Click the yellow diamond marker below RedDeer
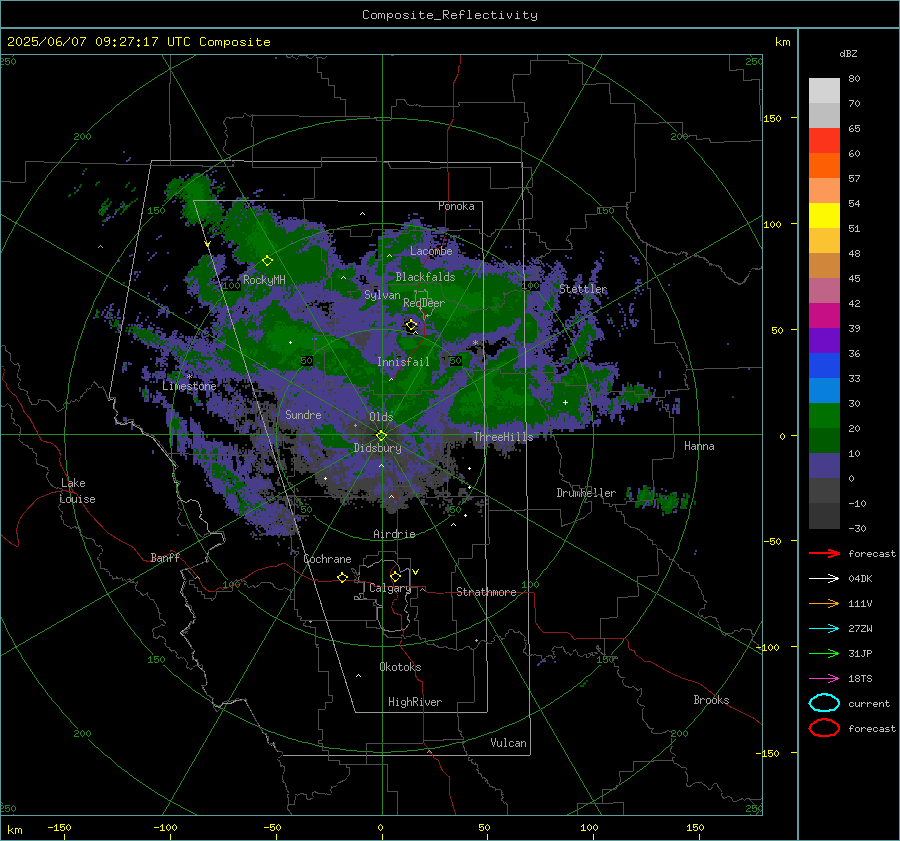Viewport: 900px width, 841px height. click(x=411, y=325)
